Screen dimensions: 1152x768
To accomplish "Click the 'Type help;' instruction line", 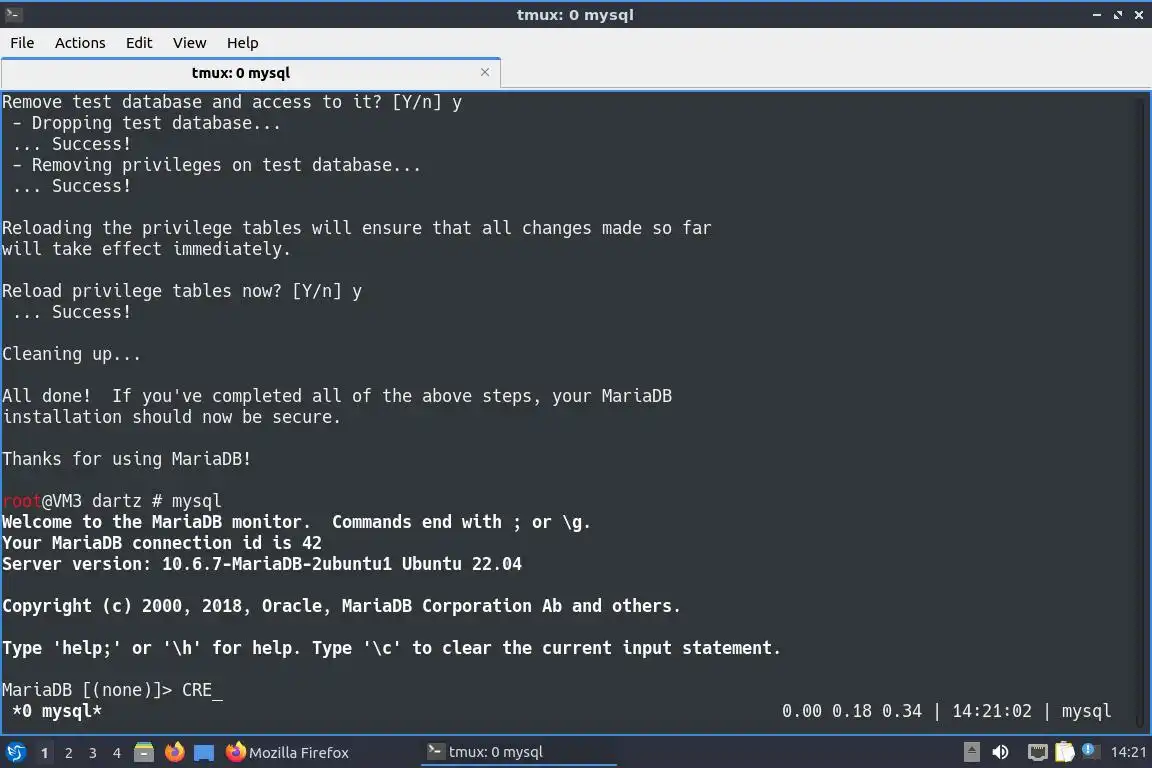I will (391, 648).
